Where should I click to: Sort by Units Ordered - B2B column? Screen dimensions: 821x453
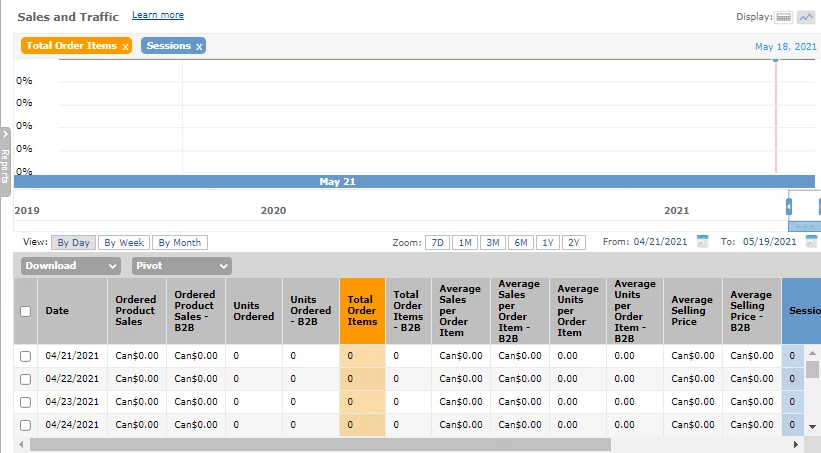point(311,311)
